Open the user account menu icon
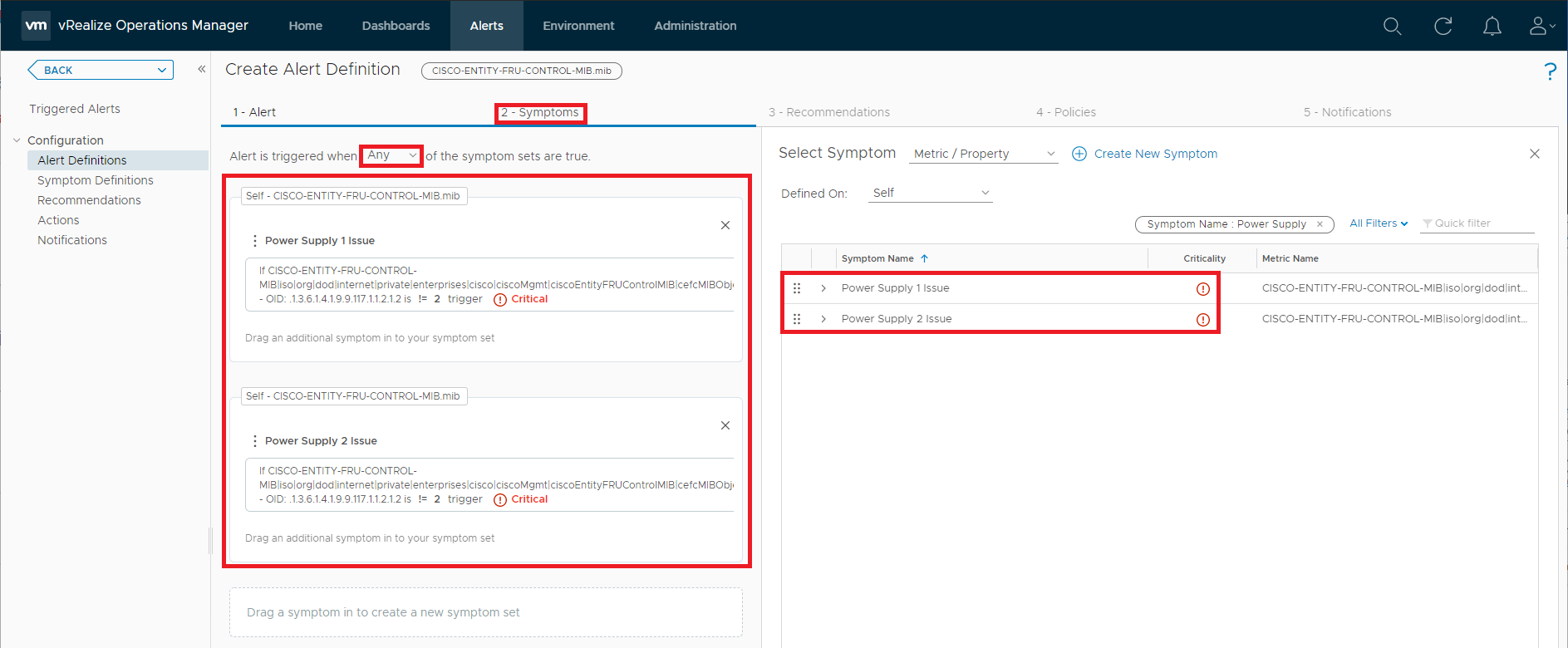Image resolution: width=1568 pixels, height=648 pixels. pos(1541,27)
